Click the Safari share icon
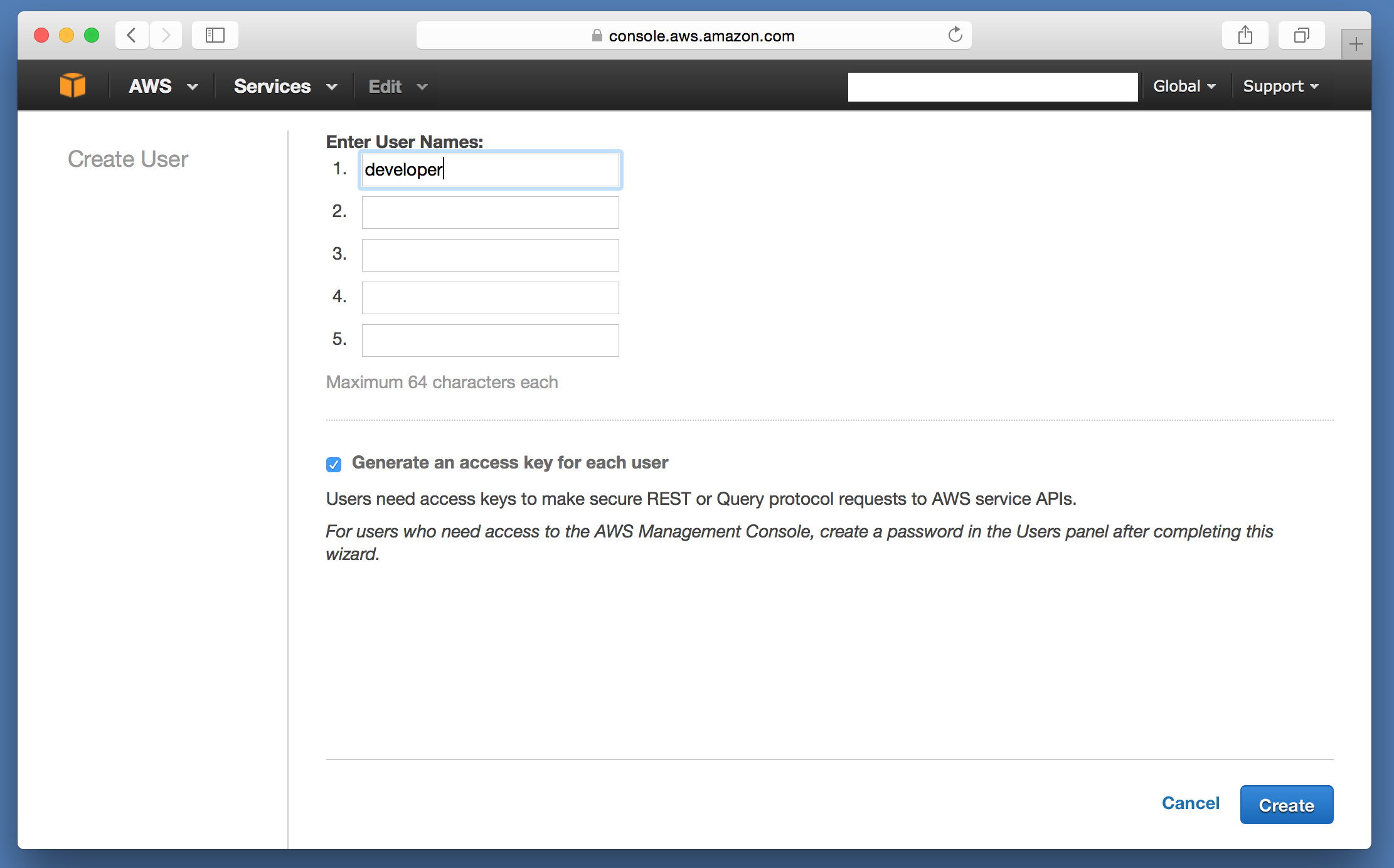The width and height of the screenshot is (1394, 868). [x=1245, y=35]
